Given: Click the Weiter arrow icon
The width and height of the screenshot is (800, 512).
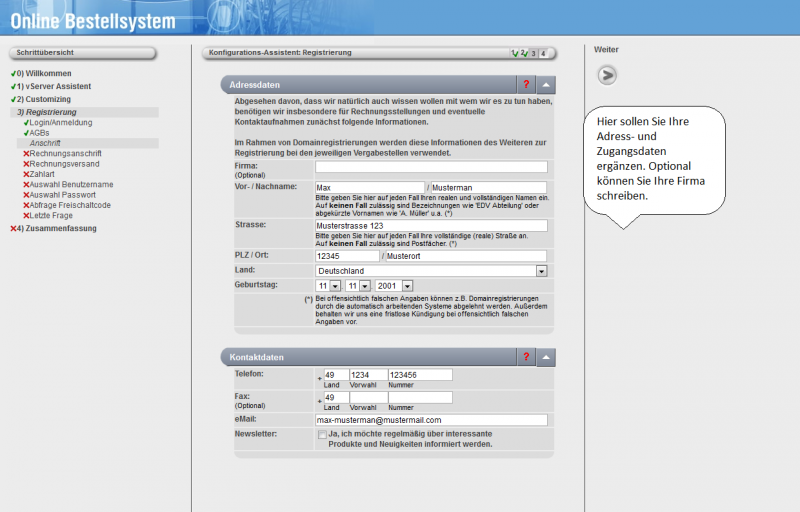Looking at the screenshot, I should (x=607, y=75).
